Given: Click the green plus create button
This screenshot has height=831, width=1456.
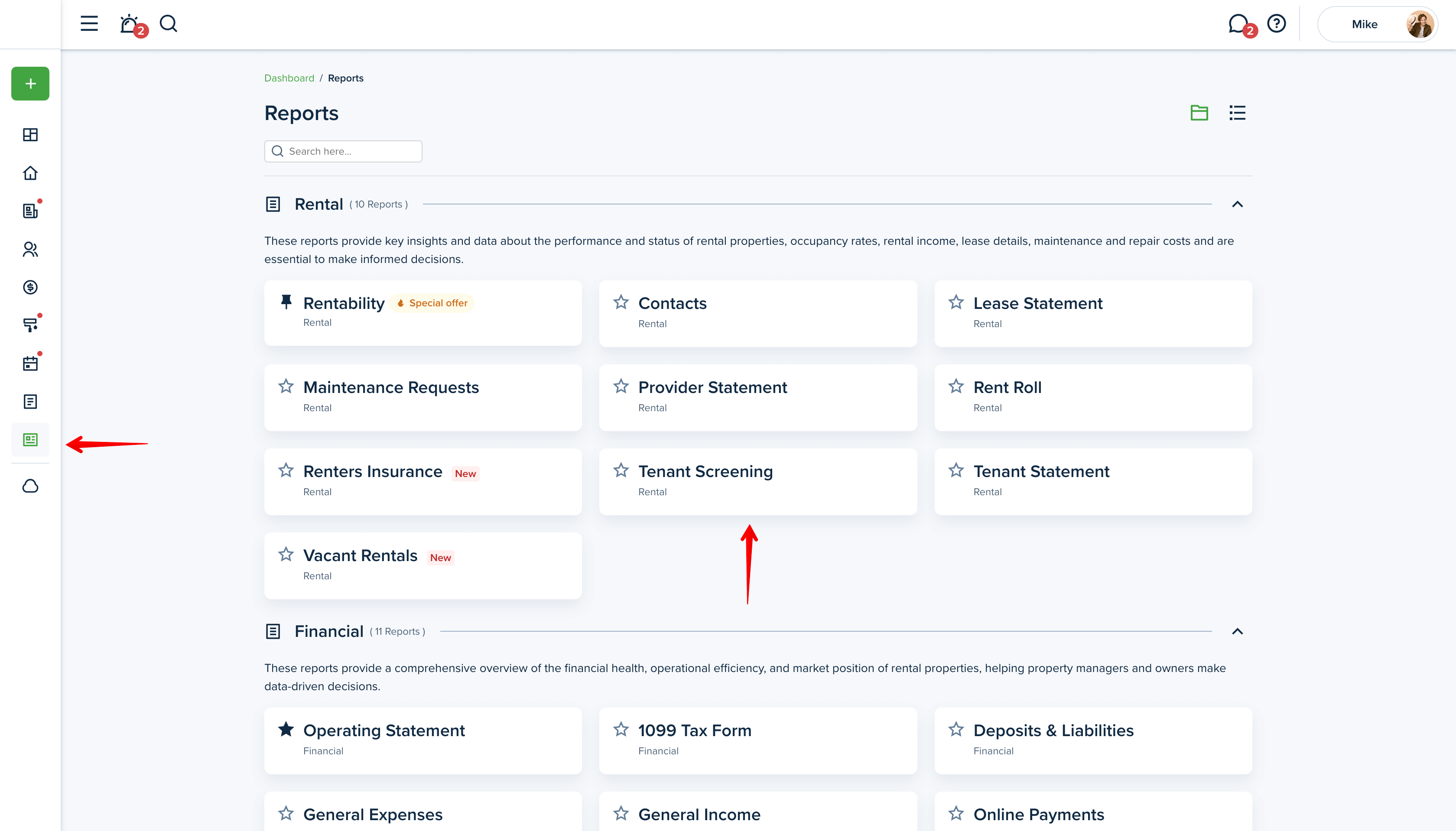Looking at the screenshot, I should [30, 83].
